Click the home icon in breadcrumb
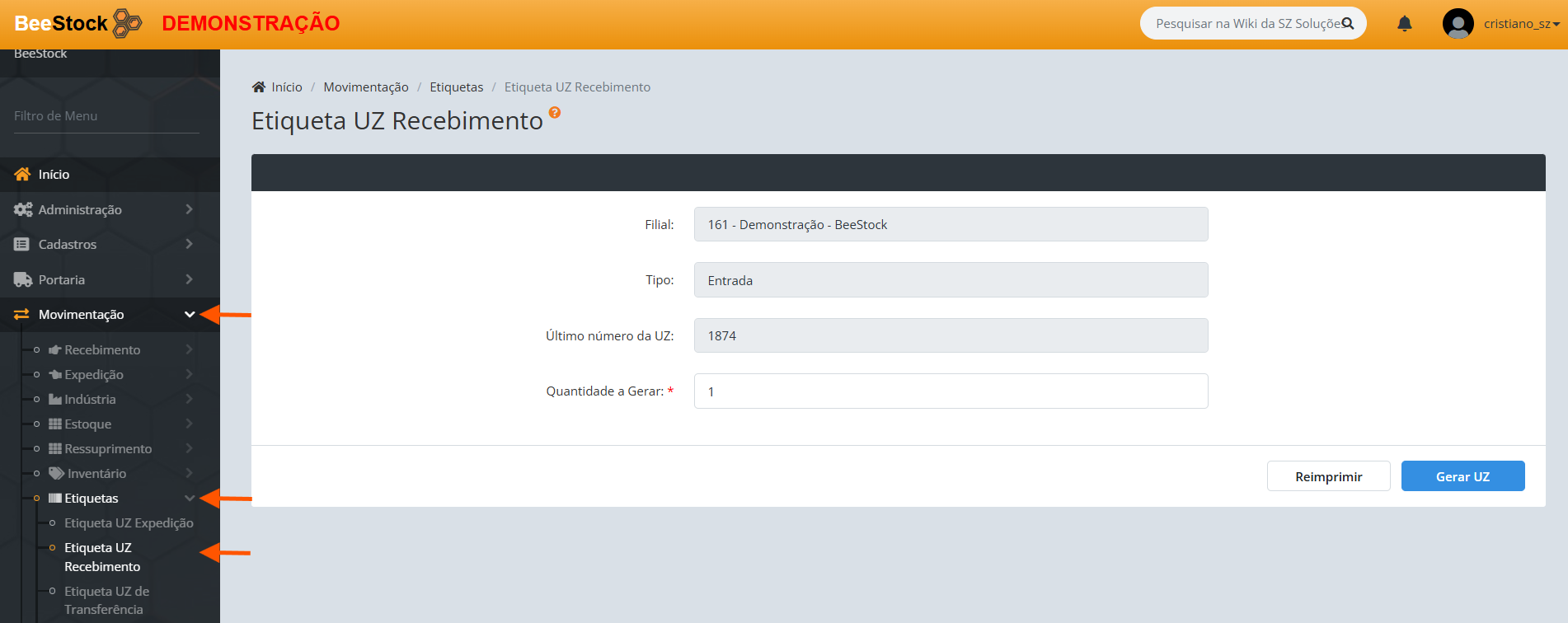 click(259, 87)
